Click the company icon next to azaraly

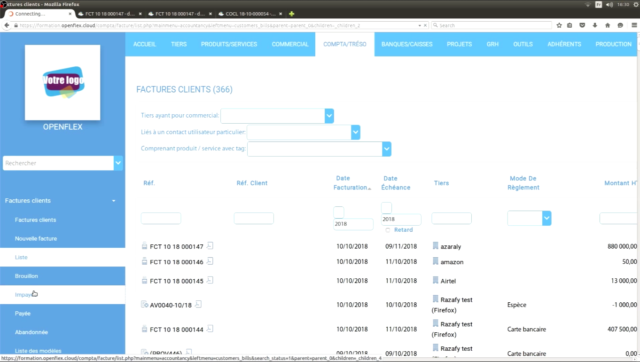(x=435, y=246)
